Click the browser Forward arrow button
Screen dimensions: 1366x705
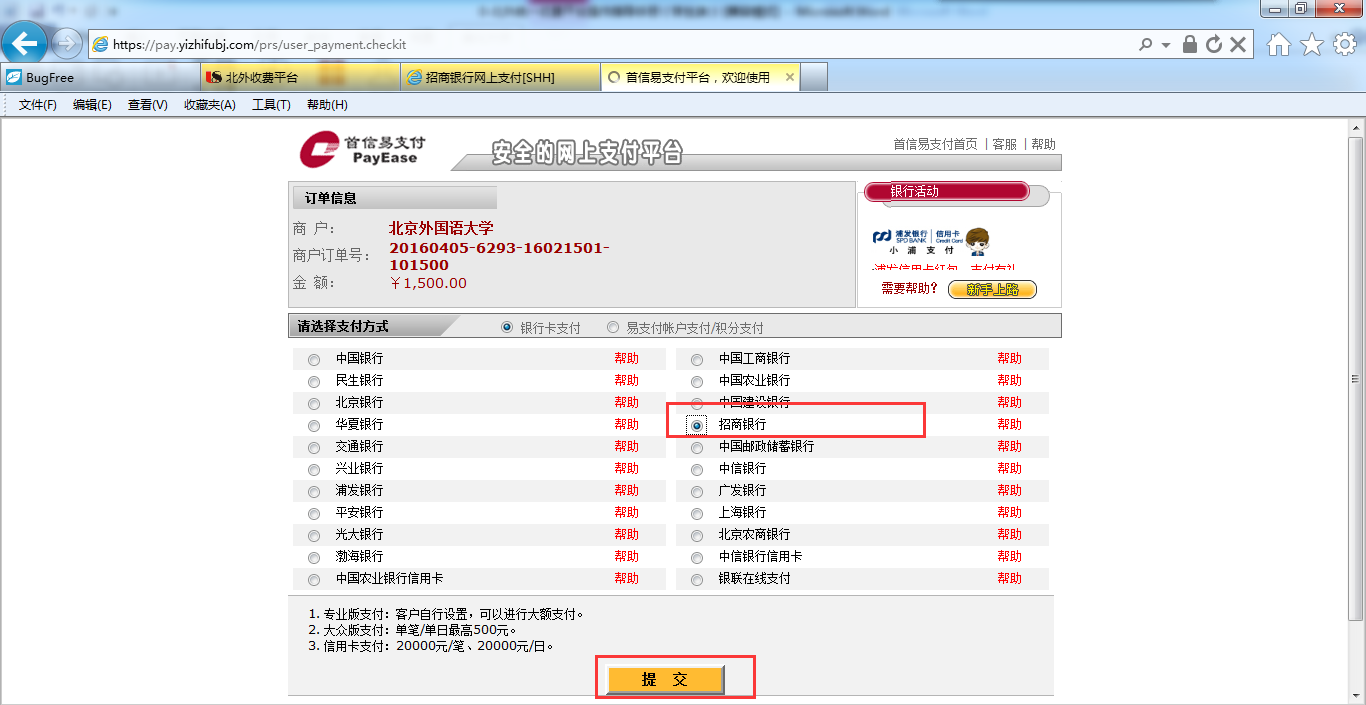click(x=67, y=43)
